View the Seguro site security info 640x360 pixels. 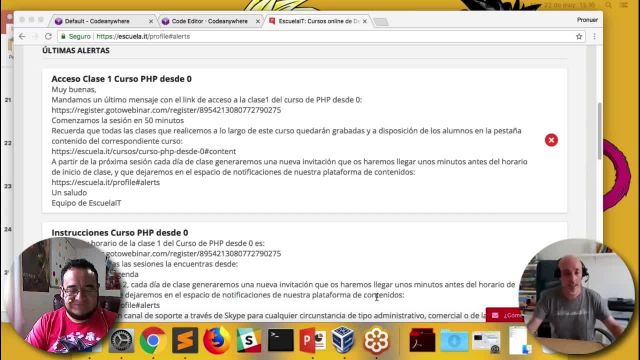(x=76, y=36)
